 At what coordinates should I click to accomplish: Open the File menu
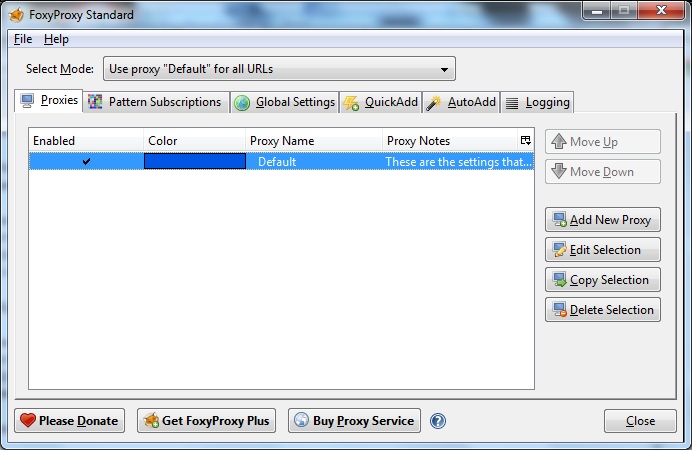point(23,39)
